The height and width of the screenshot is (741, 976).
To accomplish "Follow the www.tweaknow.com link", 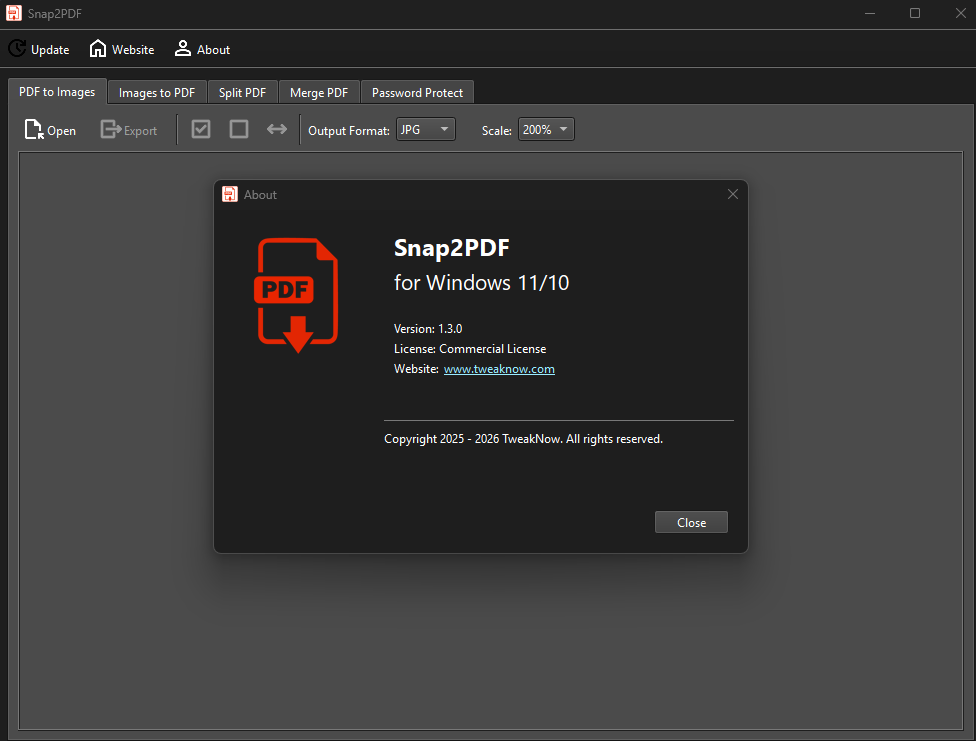I will [499, 369].
